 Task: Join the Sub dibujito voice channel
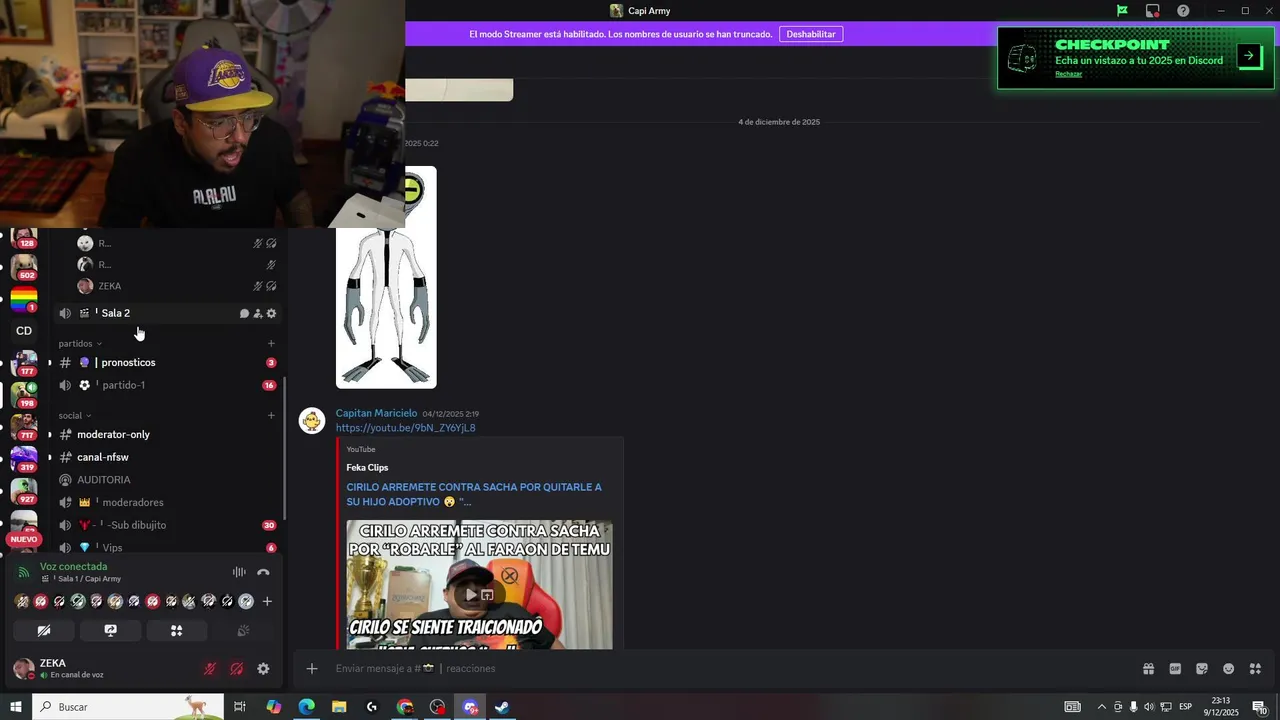click(166, 525)
